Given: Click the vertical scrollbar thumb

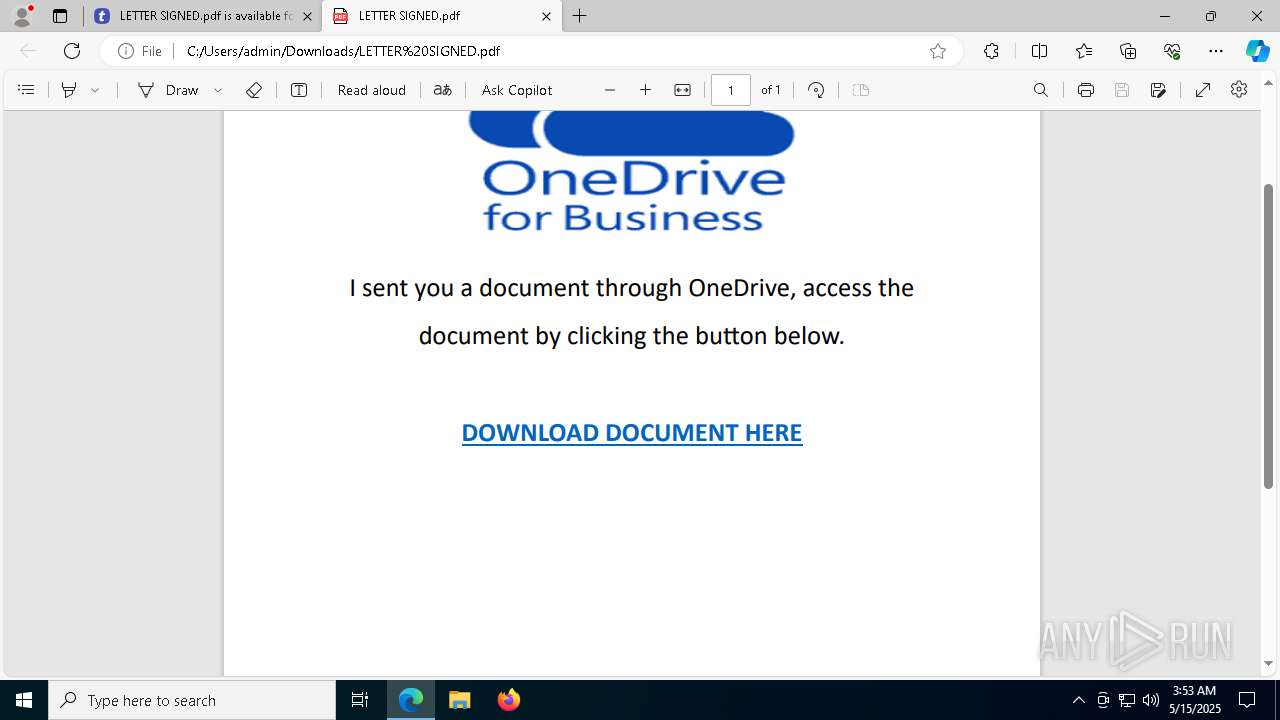Looking at the screenshot, I should 1269,336.
